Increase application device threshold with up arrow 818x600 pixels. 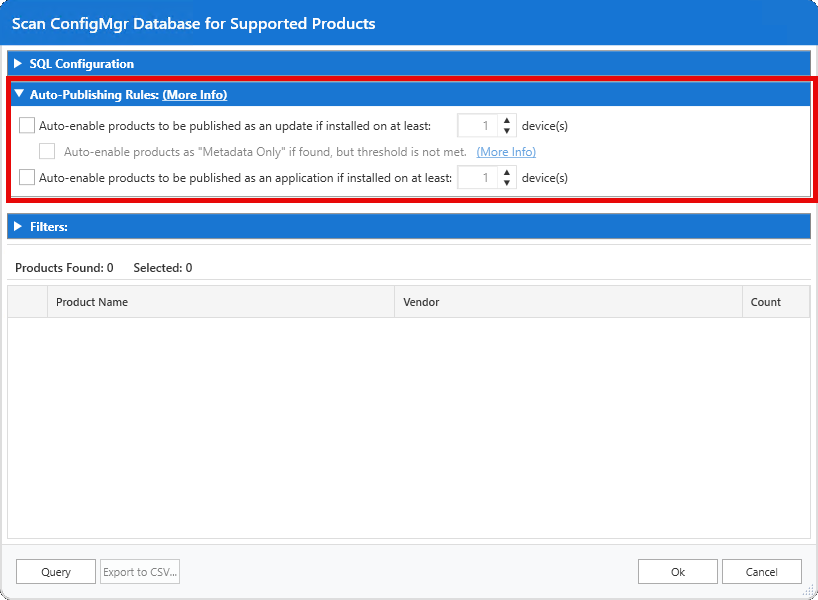507,173
